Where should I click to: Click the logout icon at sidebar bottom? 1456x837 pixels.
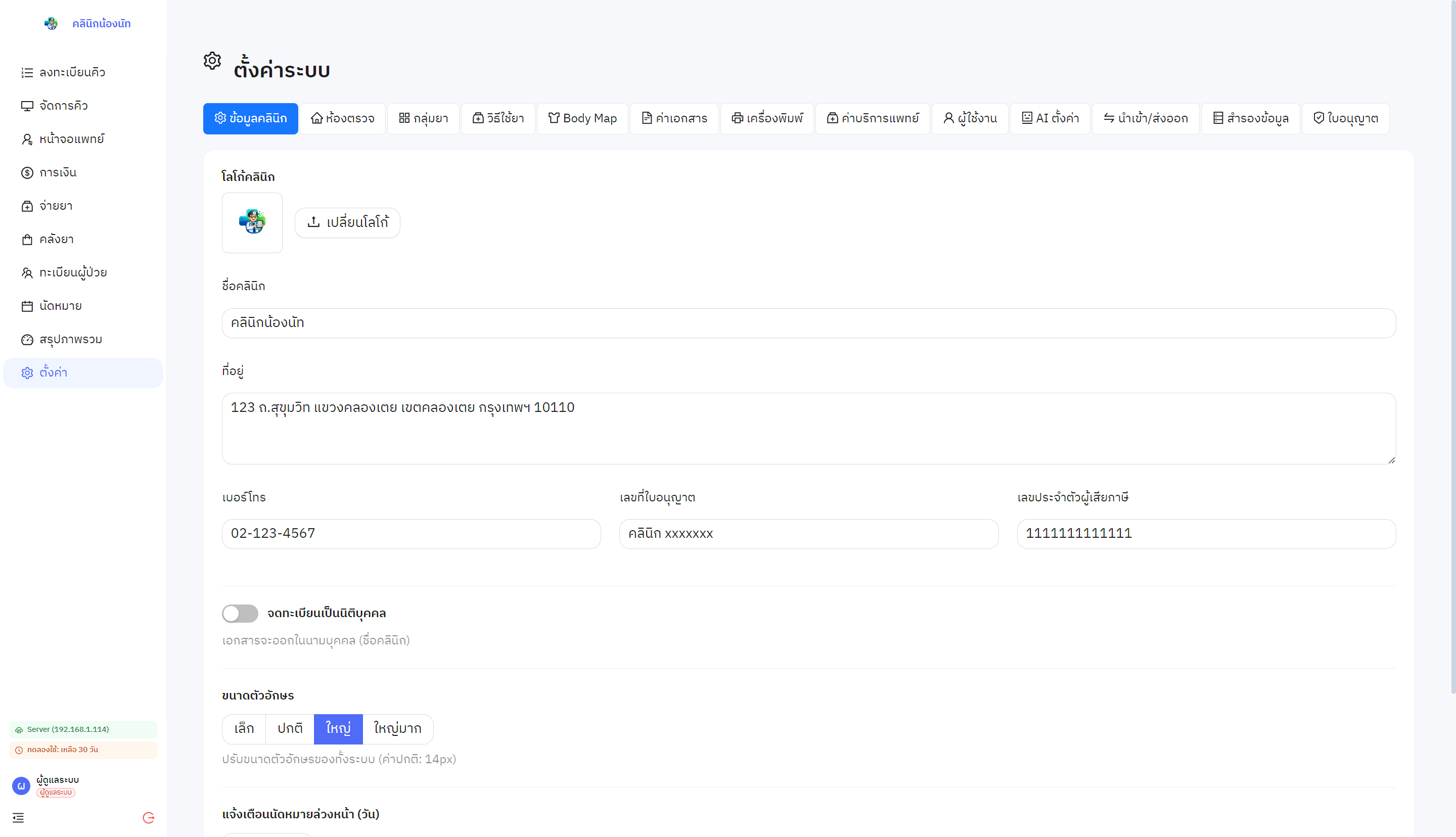point(148,817)
